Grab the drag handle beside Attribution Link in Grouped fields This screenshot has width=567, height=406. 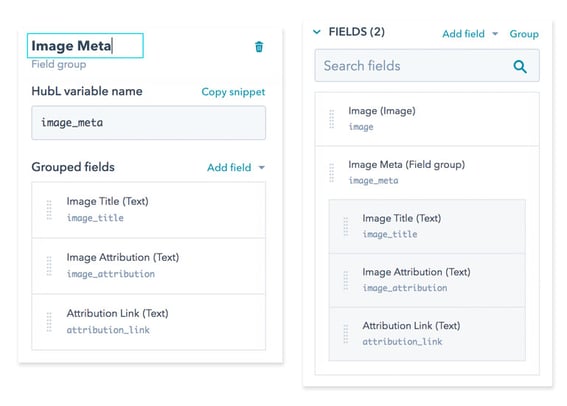pyautogui.click(x=49, y=322)
